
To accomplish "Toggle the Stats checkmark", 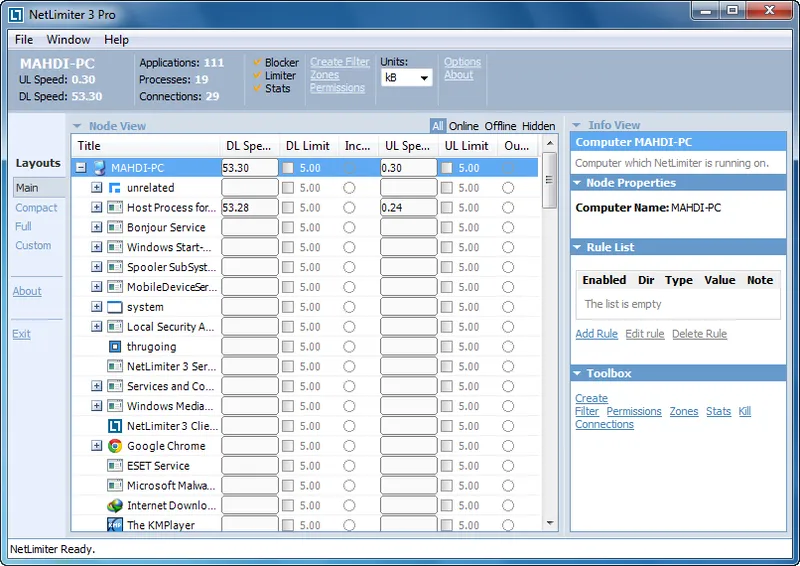I will tap(258, 88).
